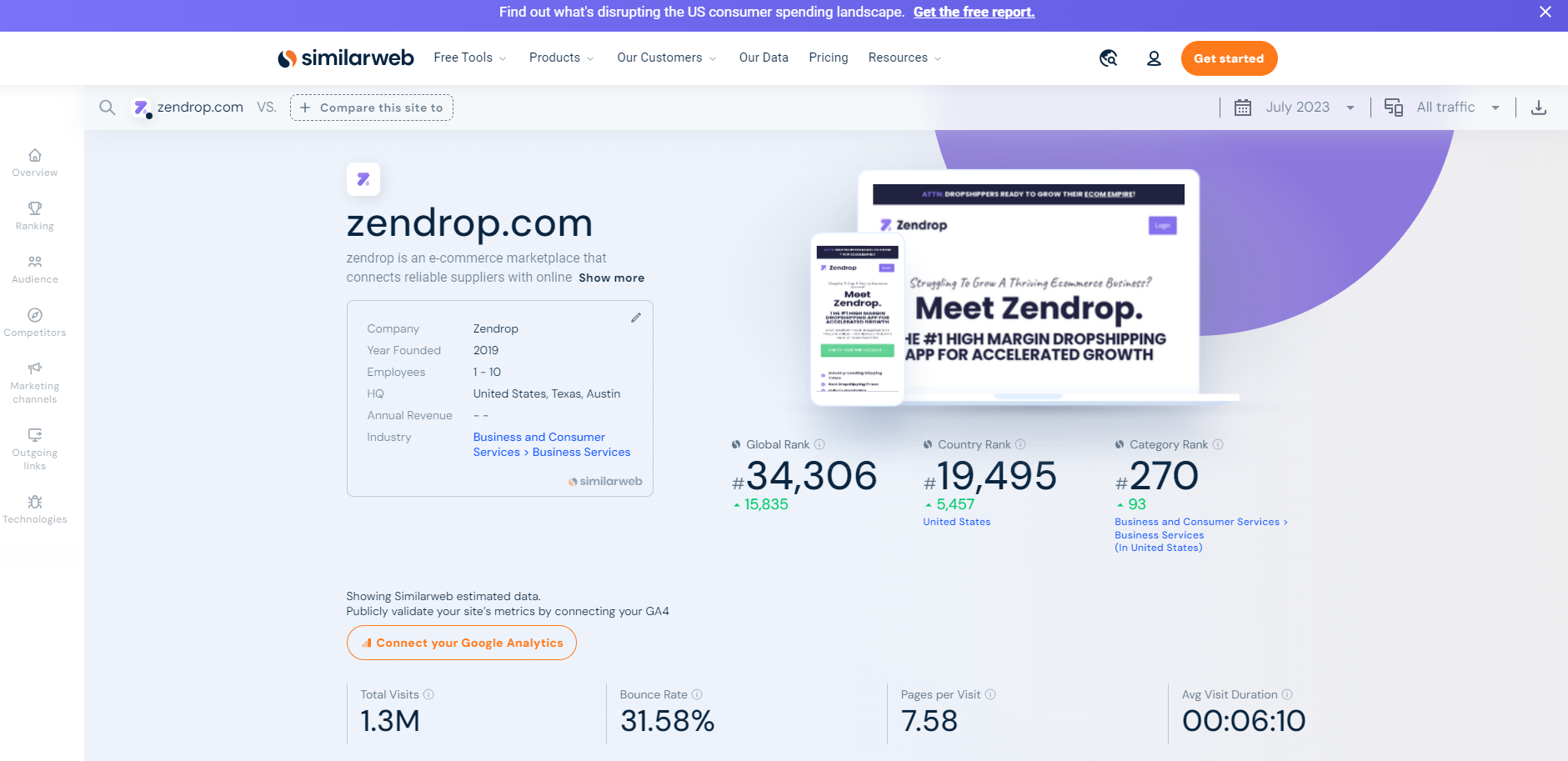This screenshot has height=761, width=1568.
Task: Click the Total Visits value 1.3M
Action: [390, 721]
